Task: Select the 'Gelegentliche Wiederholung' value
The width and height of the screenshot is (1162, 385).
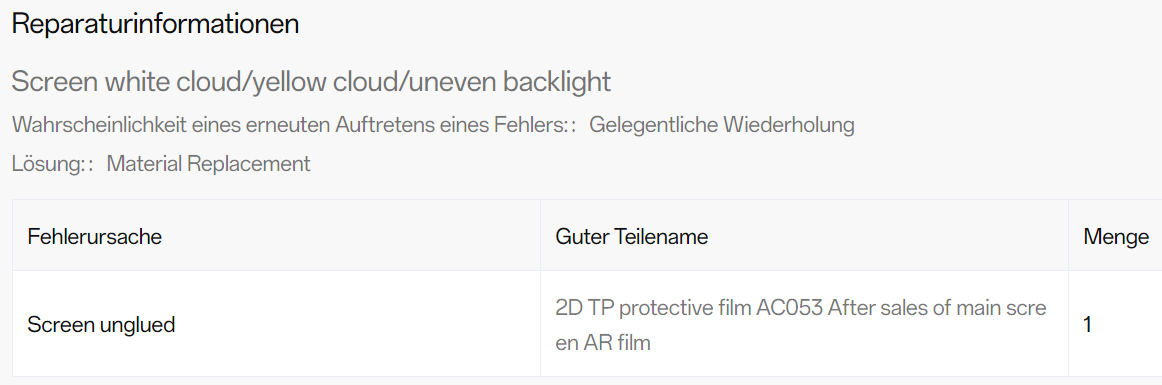Action: tap(722, 125)
